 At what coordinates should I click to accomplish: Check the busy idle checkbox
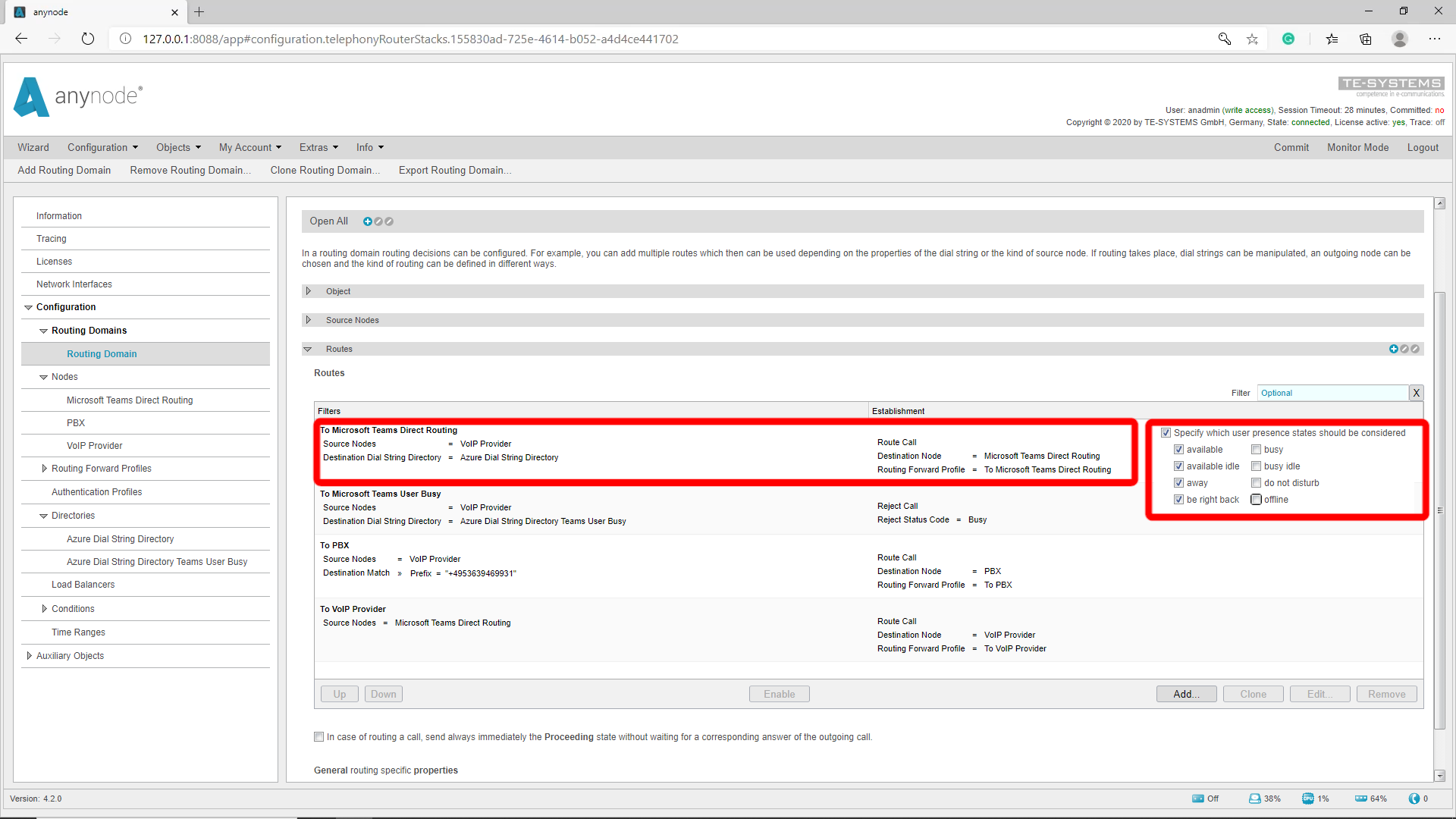click(1256, 466)
